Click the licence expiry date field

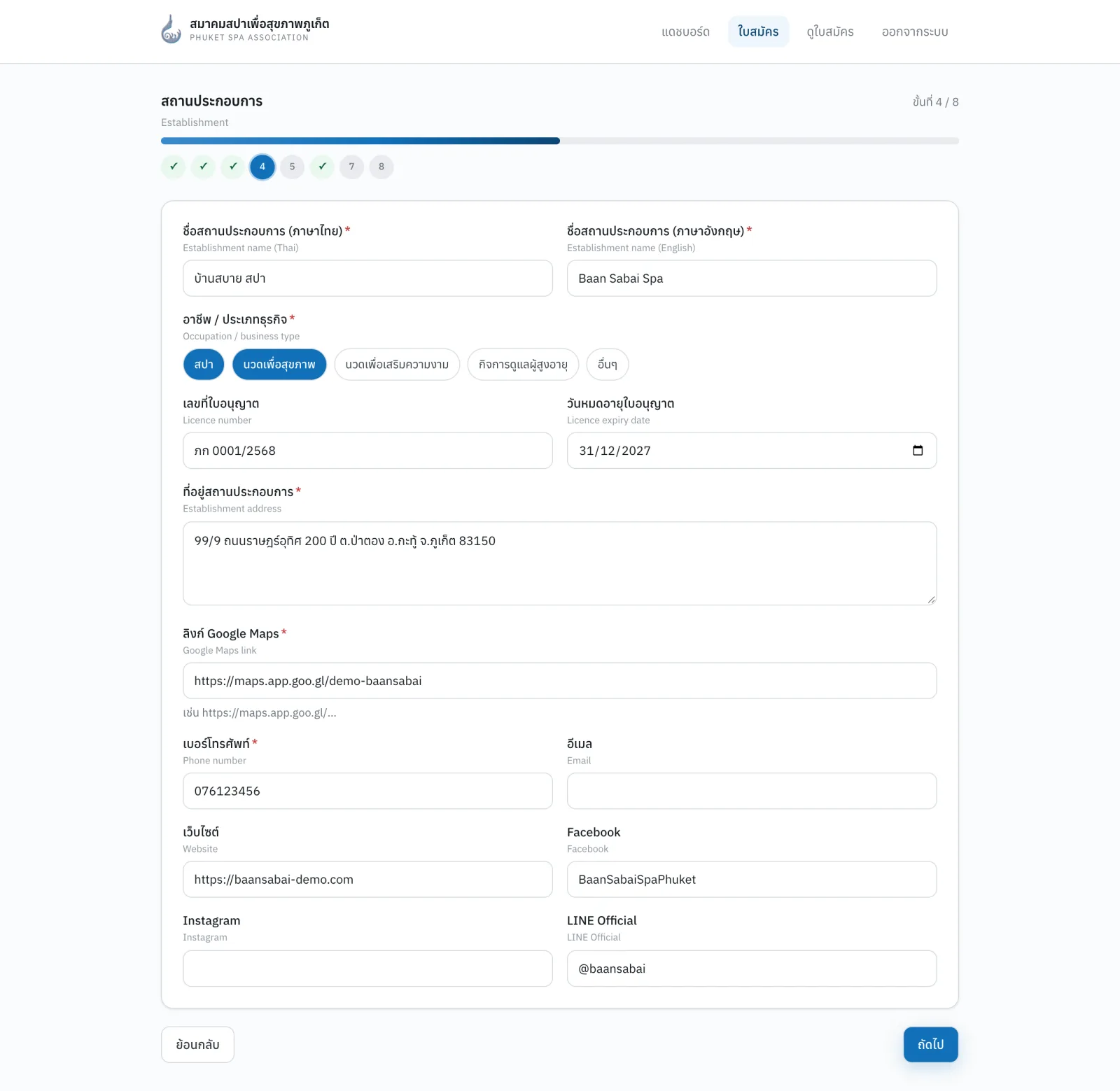(752, 451)
